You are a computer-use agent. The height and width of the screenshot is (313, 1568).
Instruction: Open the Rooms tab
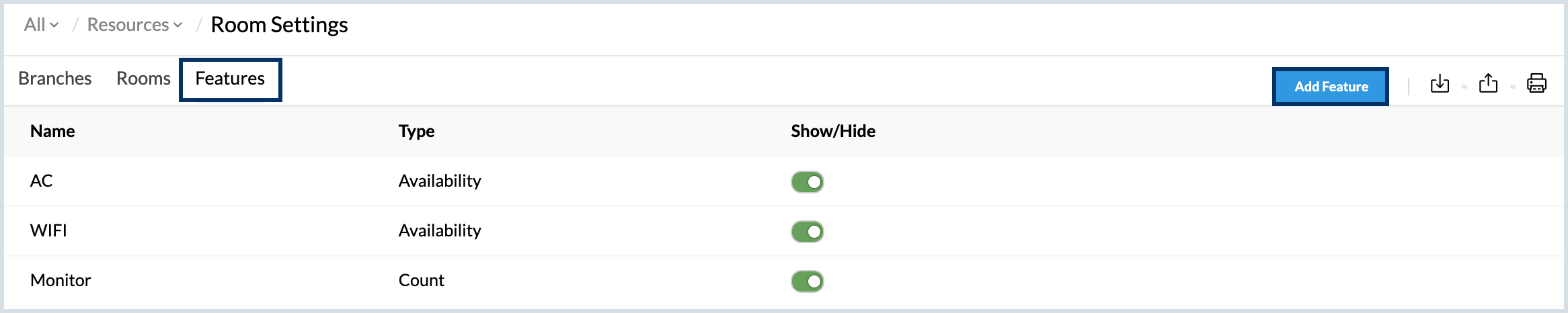pyautogui.click(x=143, y=79)
